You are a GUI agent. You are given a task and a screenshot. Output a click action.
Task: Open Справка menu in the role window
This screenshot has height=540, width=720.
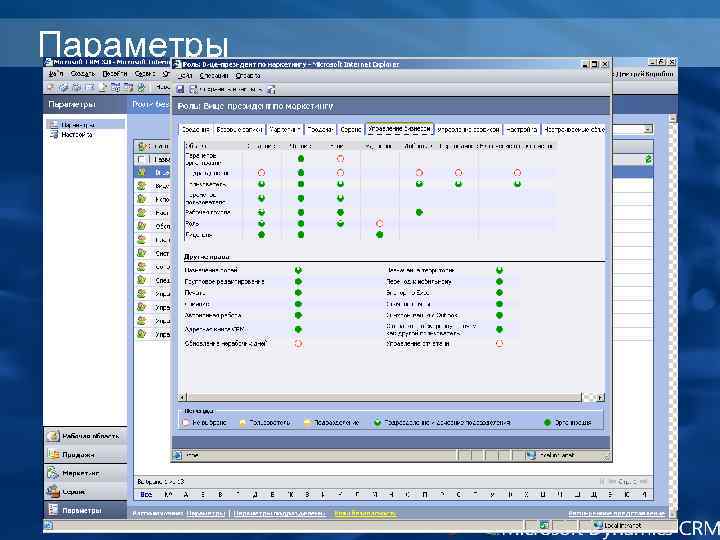(x=248, y=75)
